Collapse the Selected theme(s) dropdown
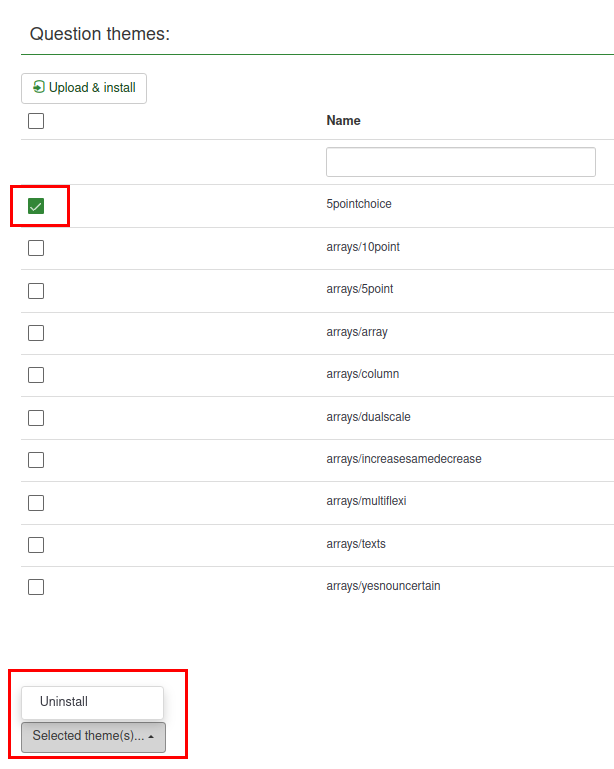The image size is (614, 769). point(93,737)
